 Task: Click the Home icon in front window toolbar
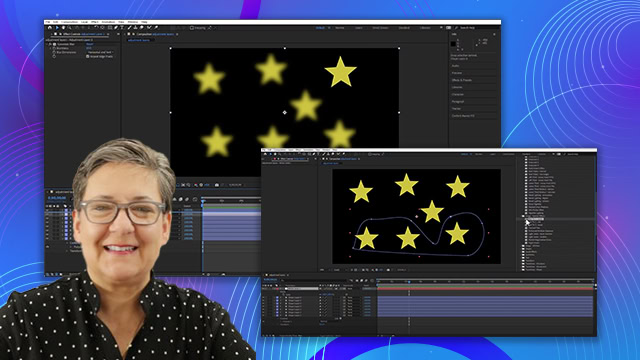point(265,154)
